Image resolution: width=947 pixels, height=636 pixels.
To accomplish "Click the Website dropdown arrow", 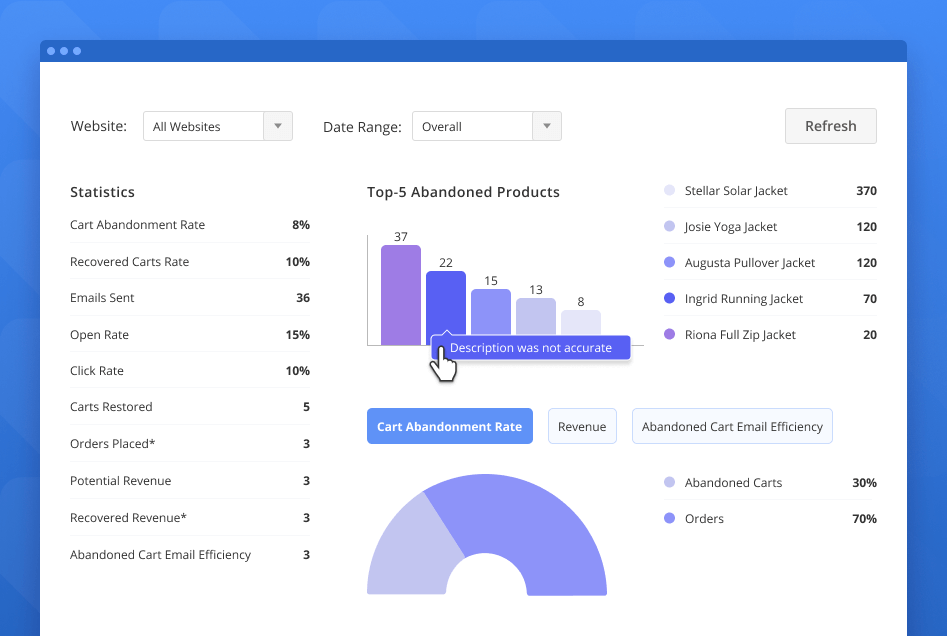I will [277, 126].
